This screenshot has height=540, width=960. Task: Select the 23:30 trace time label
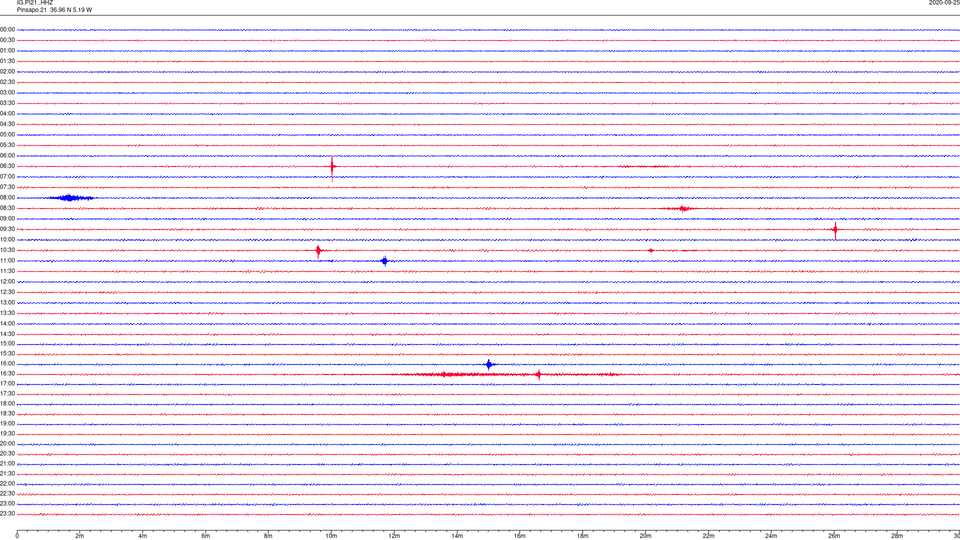[x=7, y=514]
